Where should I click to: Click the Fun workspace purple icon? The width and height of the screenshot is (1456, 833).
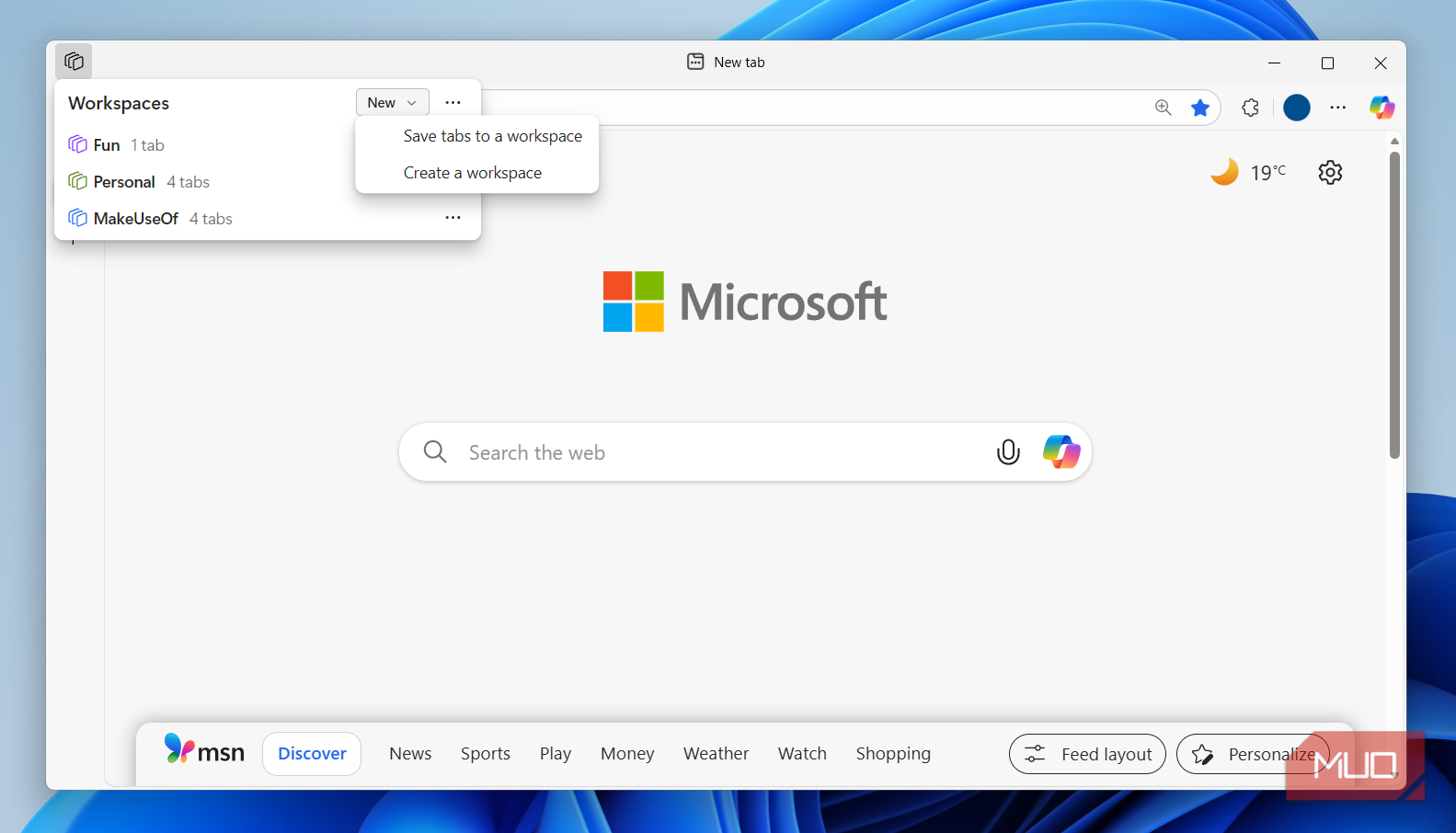tap(77, 144)
